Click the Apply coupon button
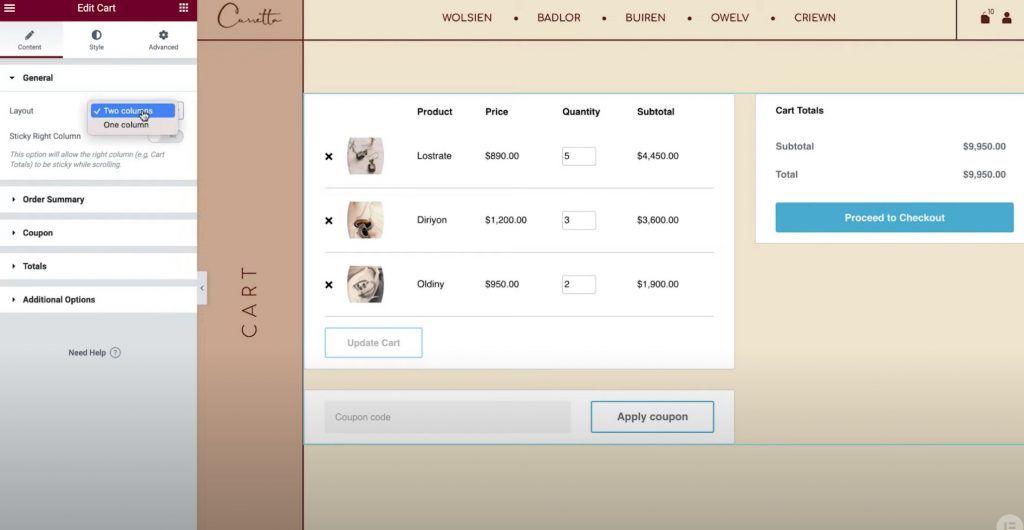Viewport: 1024px width, 530px height. pos(652,416)
